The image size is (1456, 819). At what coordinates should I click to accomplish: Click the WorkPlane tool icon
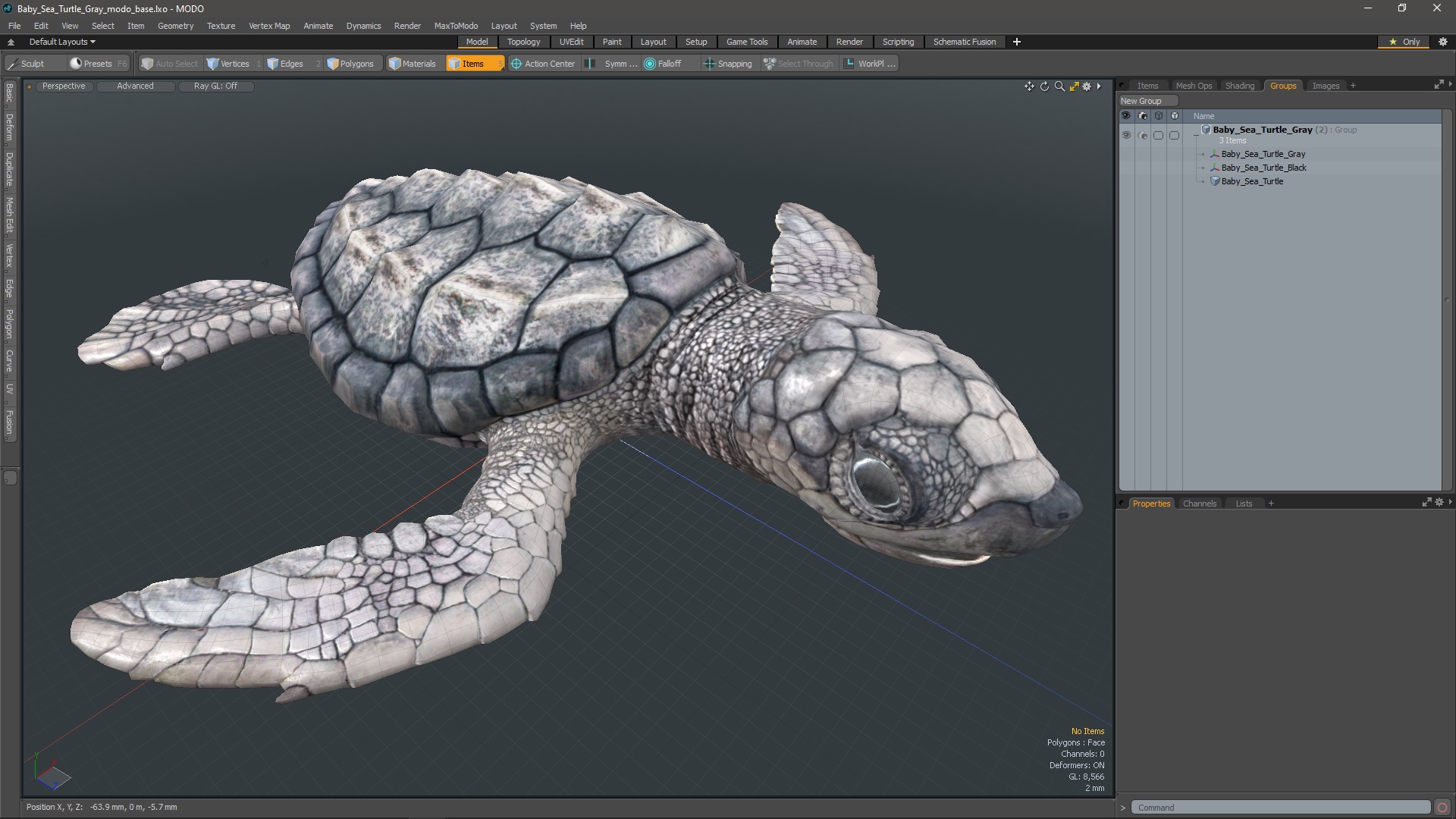pyautogui.click(x=849, y=63)
